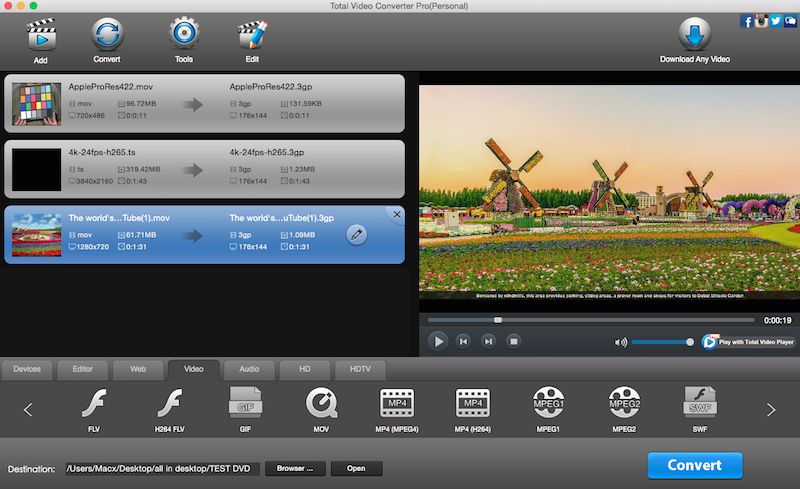800x489 pixels.
Task: Click the 3840x2160 resolution value
Action: [x=94, y=181]
